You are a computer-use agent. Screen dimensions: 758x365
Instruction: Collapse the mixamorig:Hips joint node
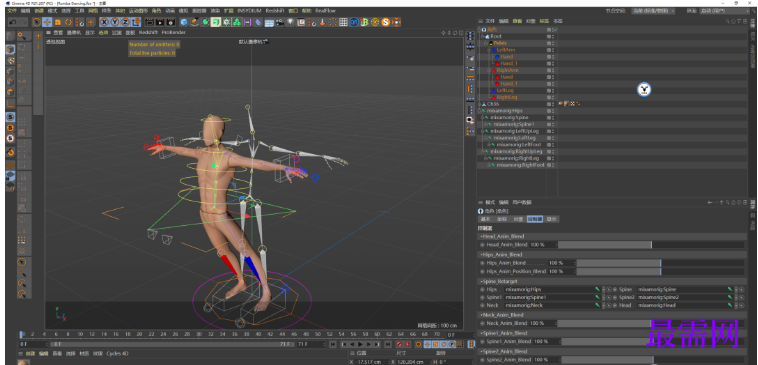pos(480,111)
